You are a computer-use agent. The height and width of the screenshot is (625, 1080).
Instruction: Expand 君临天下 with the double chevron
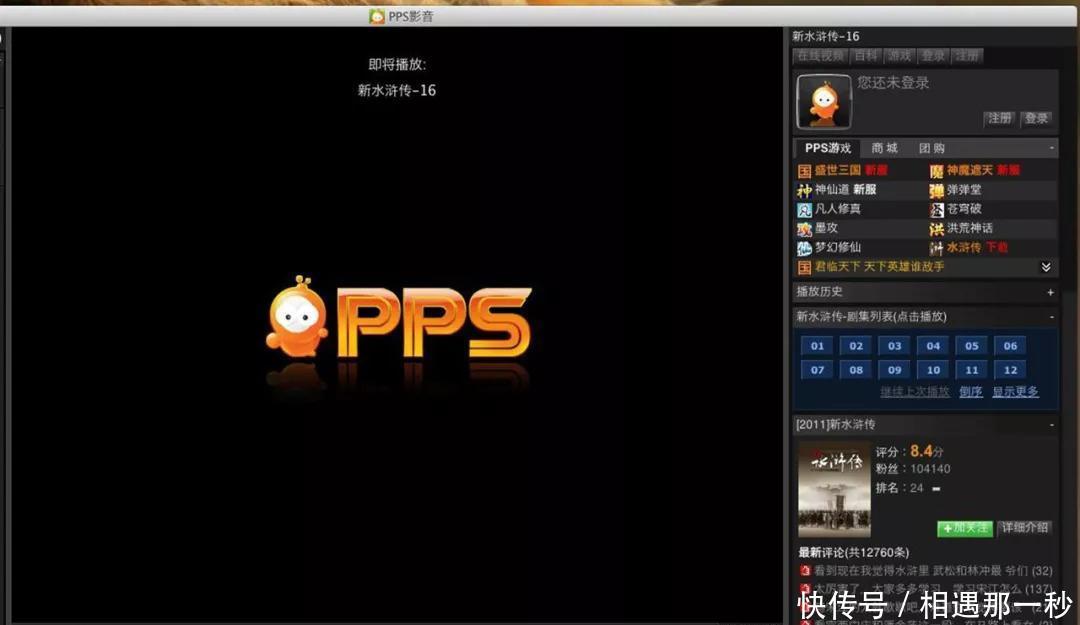pos(1046,267)
